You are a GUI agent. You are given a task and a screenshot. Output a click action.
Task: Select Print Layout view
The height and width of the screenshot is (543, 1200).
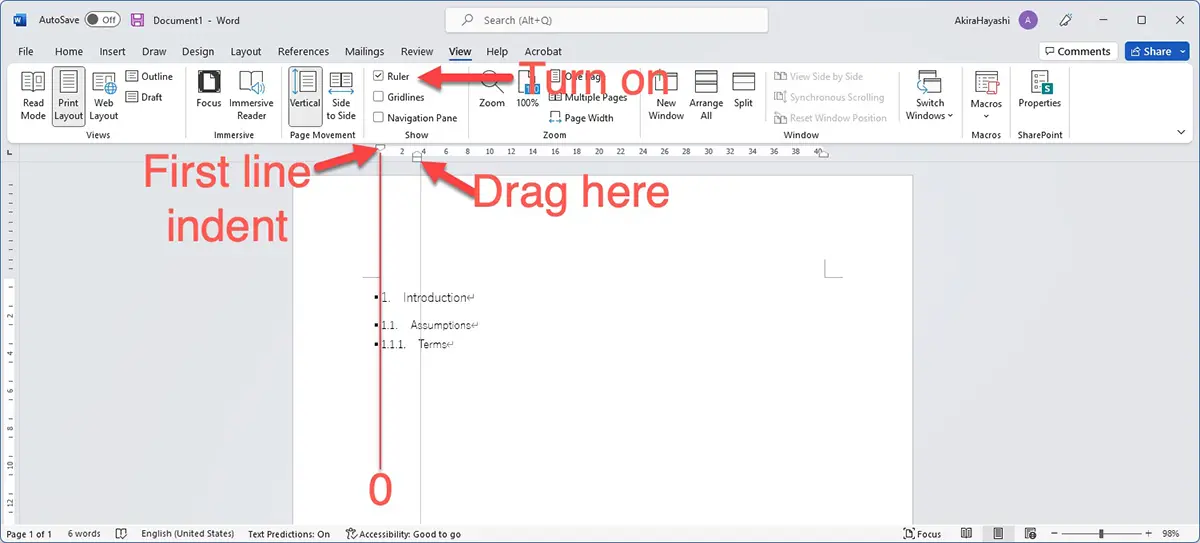click(68, 96)
